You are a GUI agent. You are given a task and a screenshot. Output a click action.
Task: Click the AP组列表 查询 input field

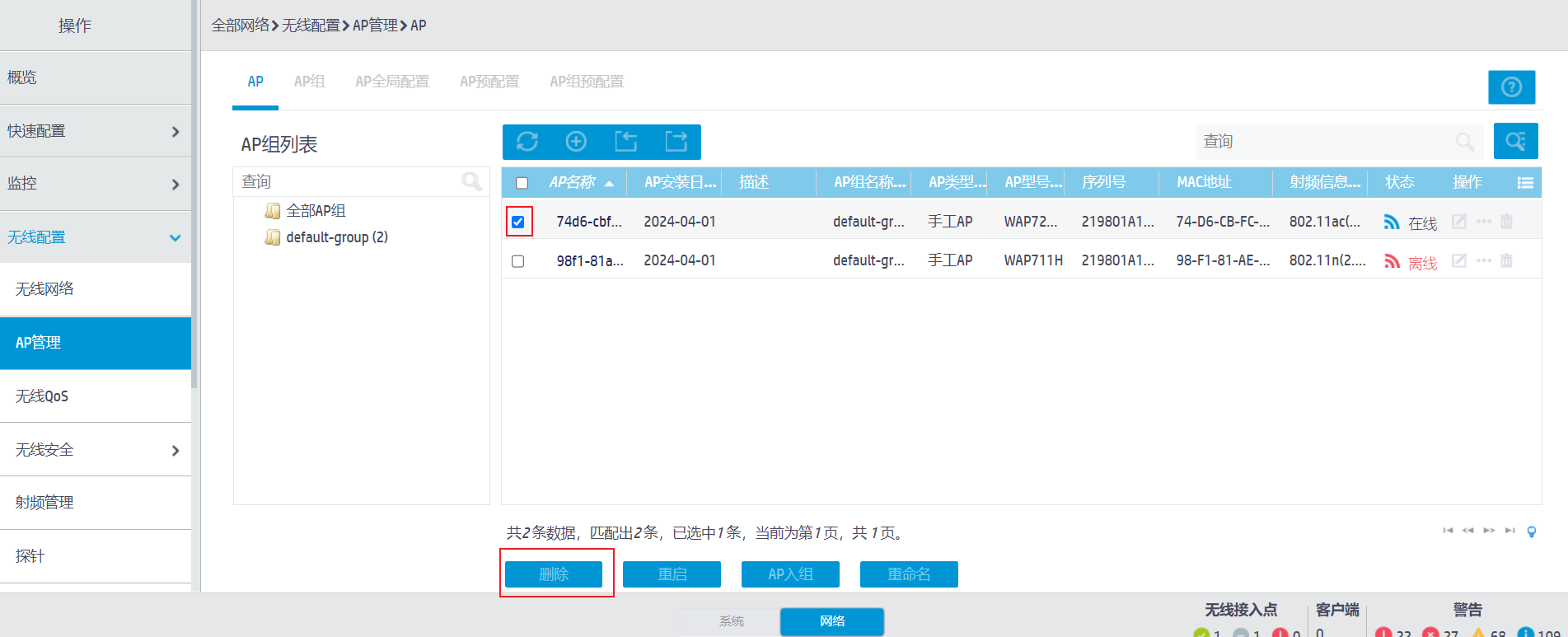coord(362,181)
